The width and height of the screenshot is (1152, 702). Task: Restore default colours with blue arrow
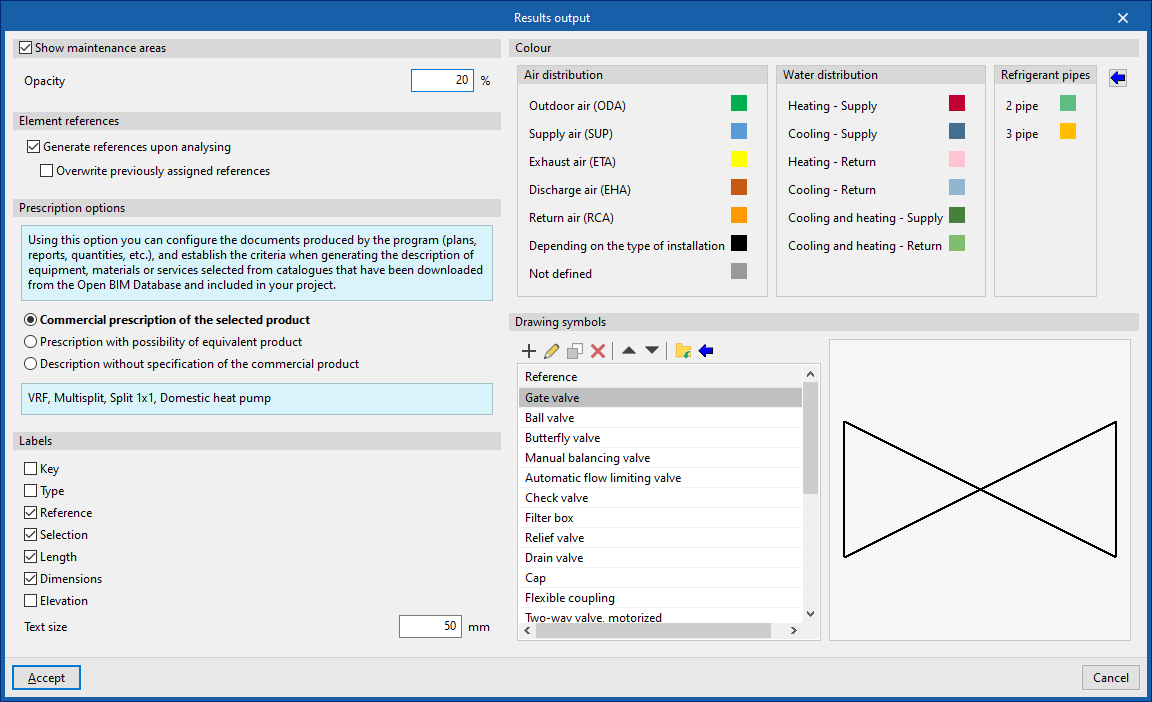[1118, 78]
